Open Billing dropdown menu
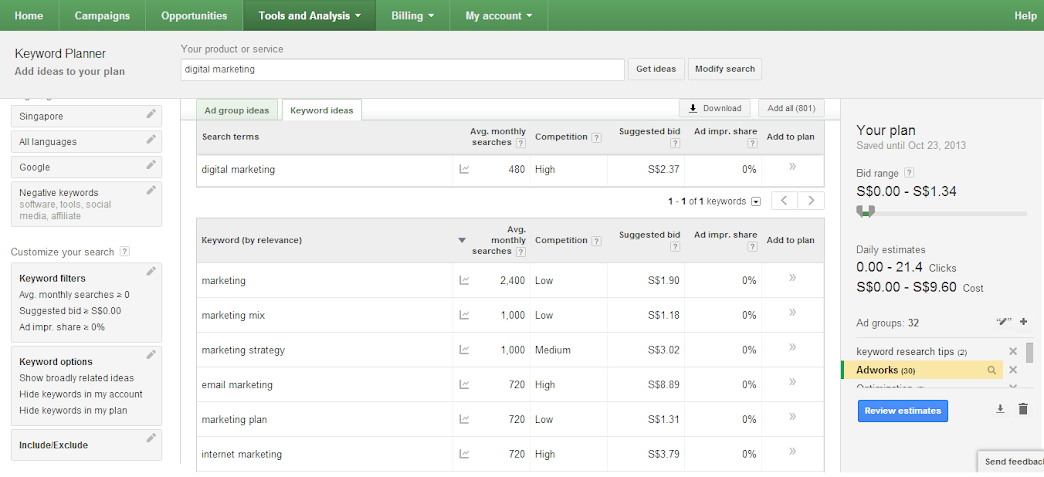1044x477 pixels. click(x=413, y=15)
